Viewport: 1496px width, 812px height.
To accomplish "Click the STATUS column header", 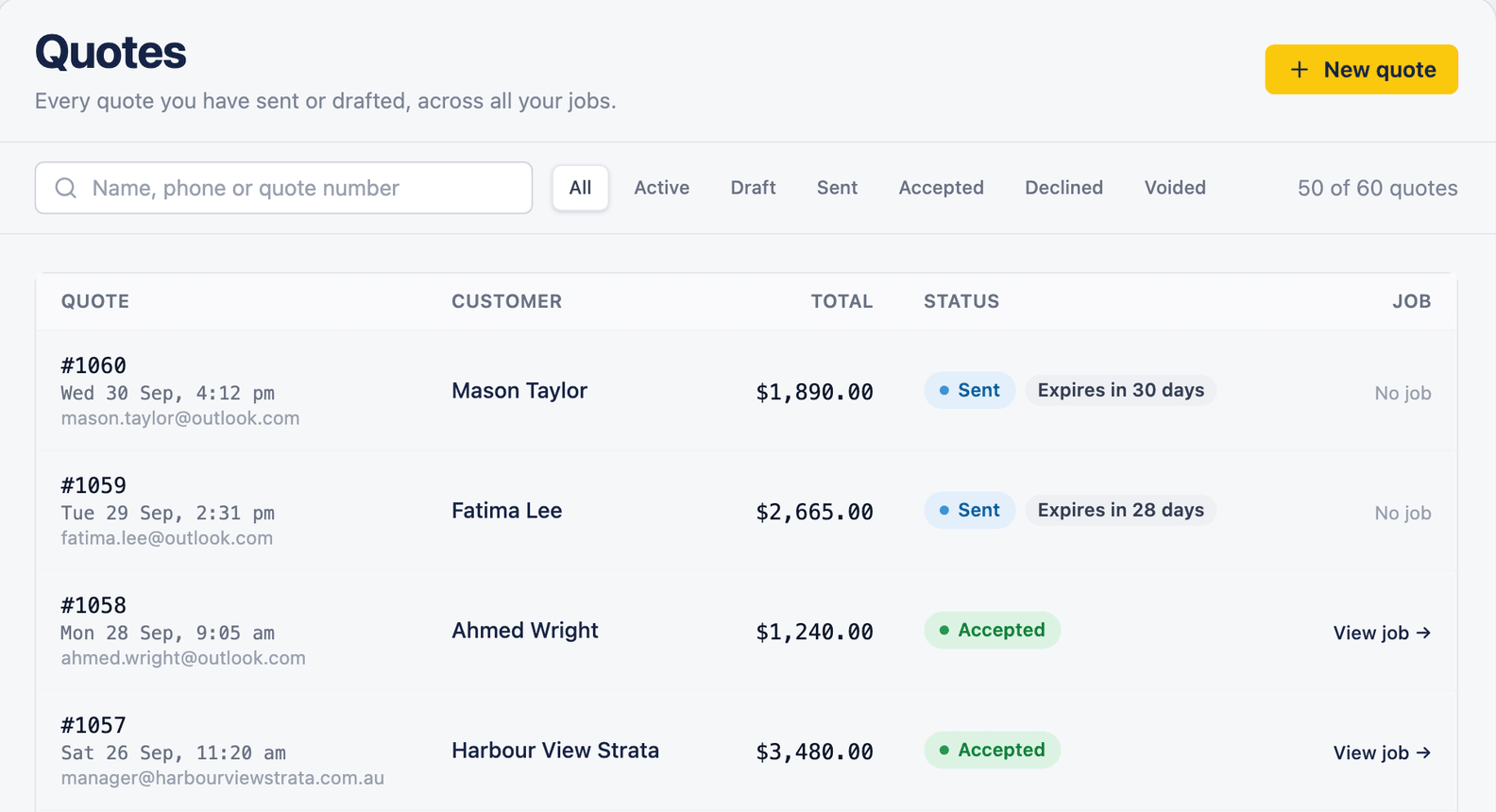I will [961, 301].
